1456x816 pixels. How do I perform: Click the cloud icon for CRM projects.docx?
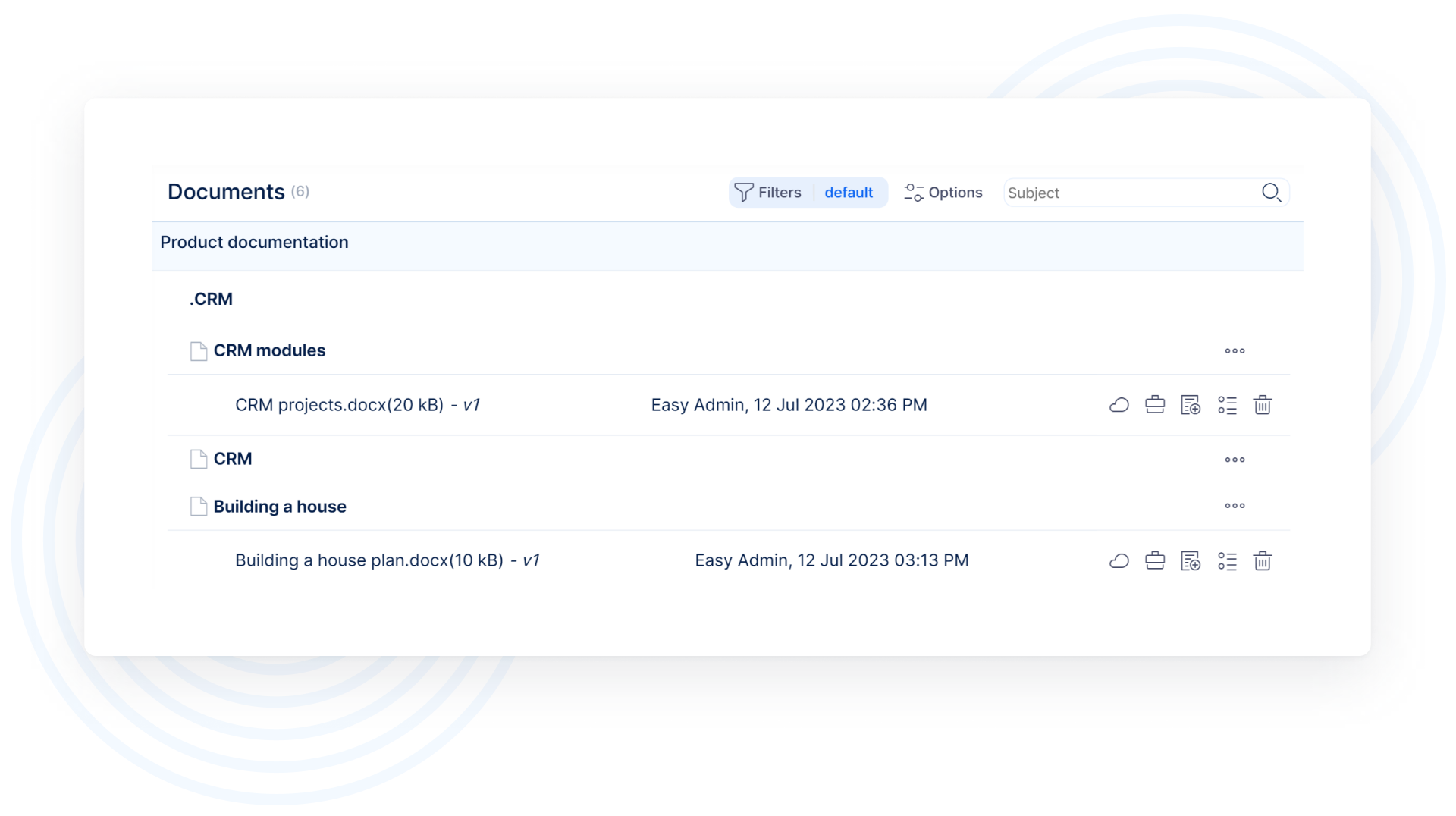pos(1119,405)
